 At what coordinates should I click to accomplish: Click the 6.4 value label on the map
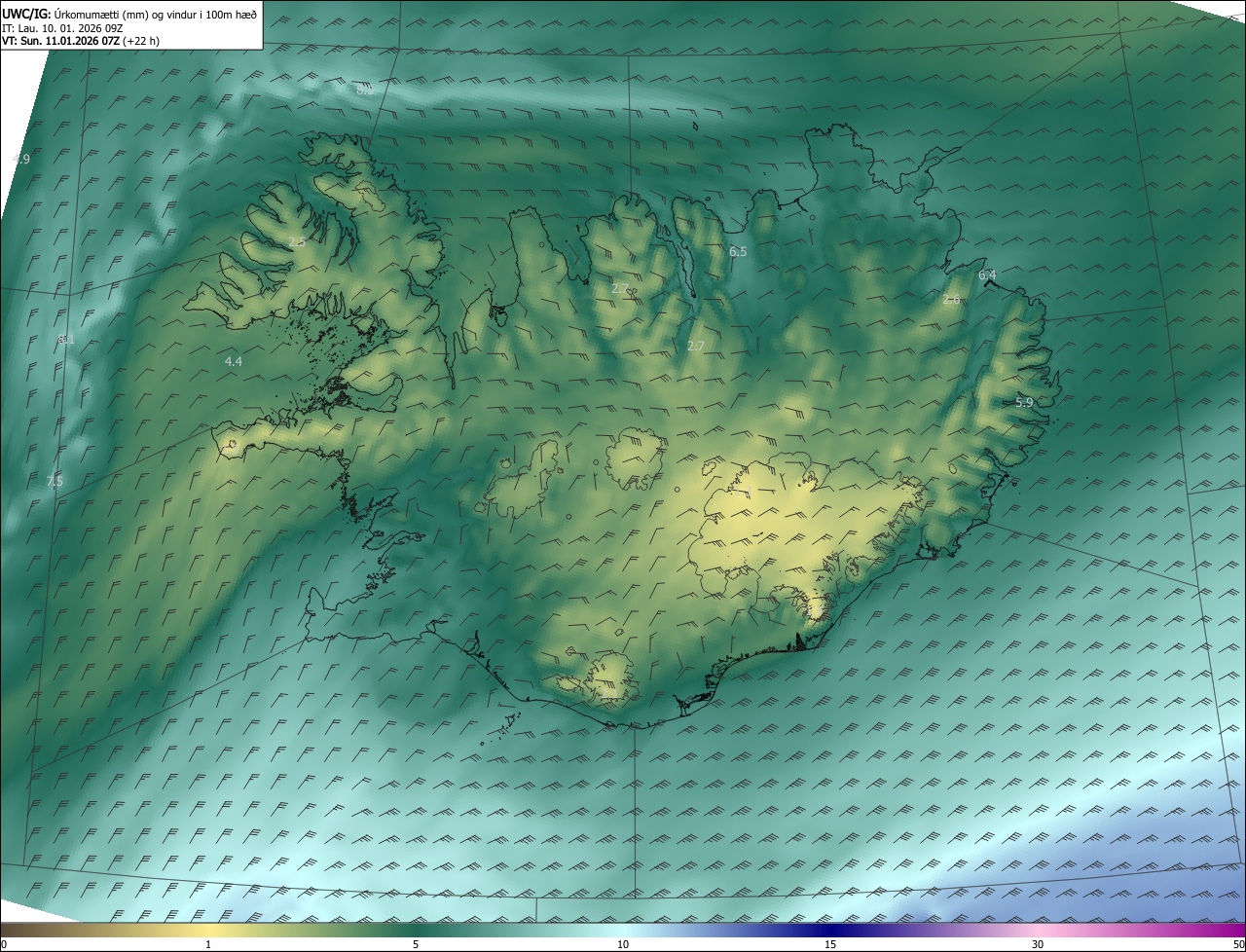(987, 275)
